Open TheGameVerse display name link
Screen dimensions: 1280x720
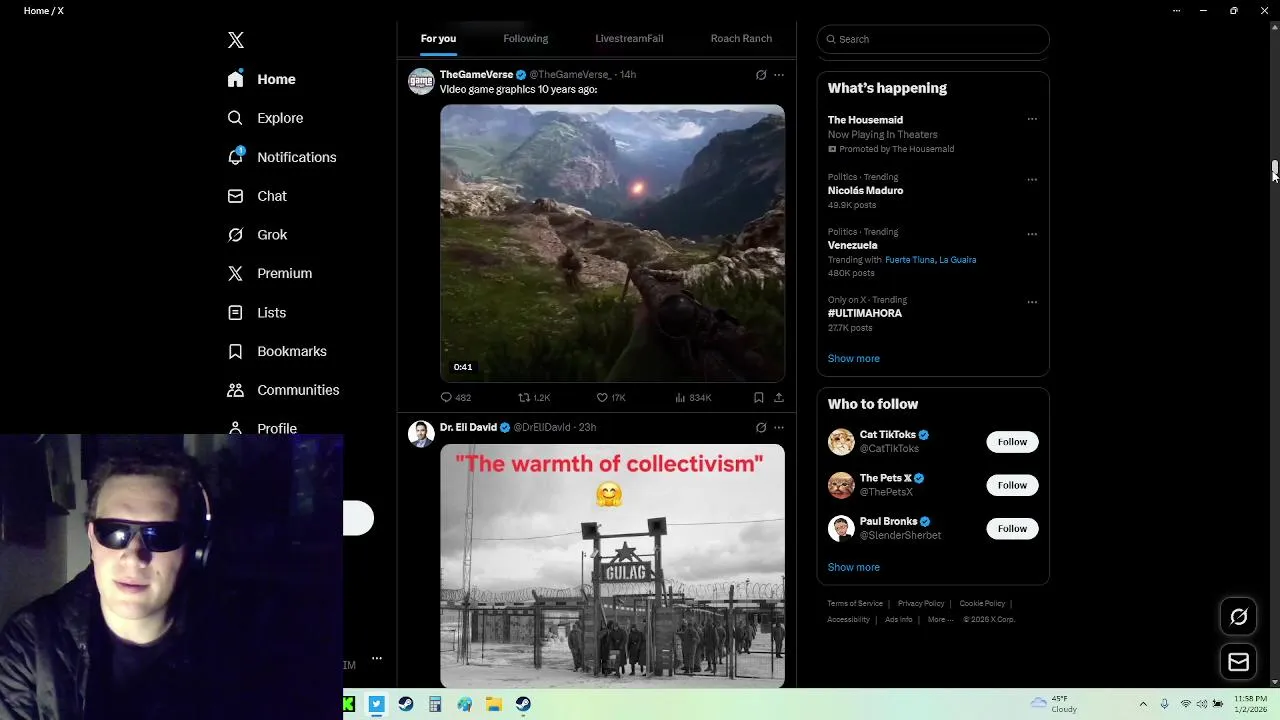coord(476,74)
